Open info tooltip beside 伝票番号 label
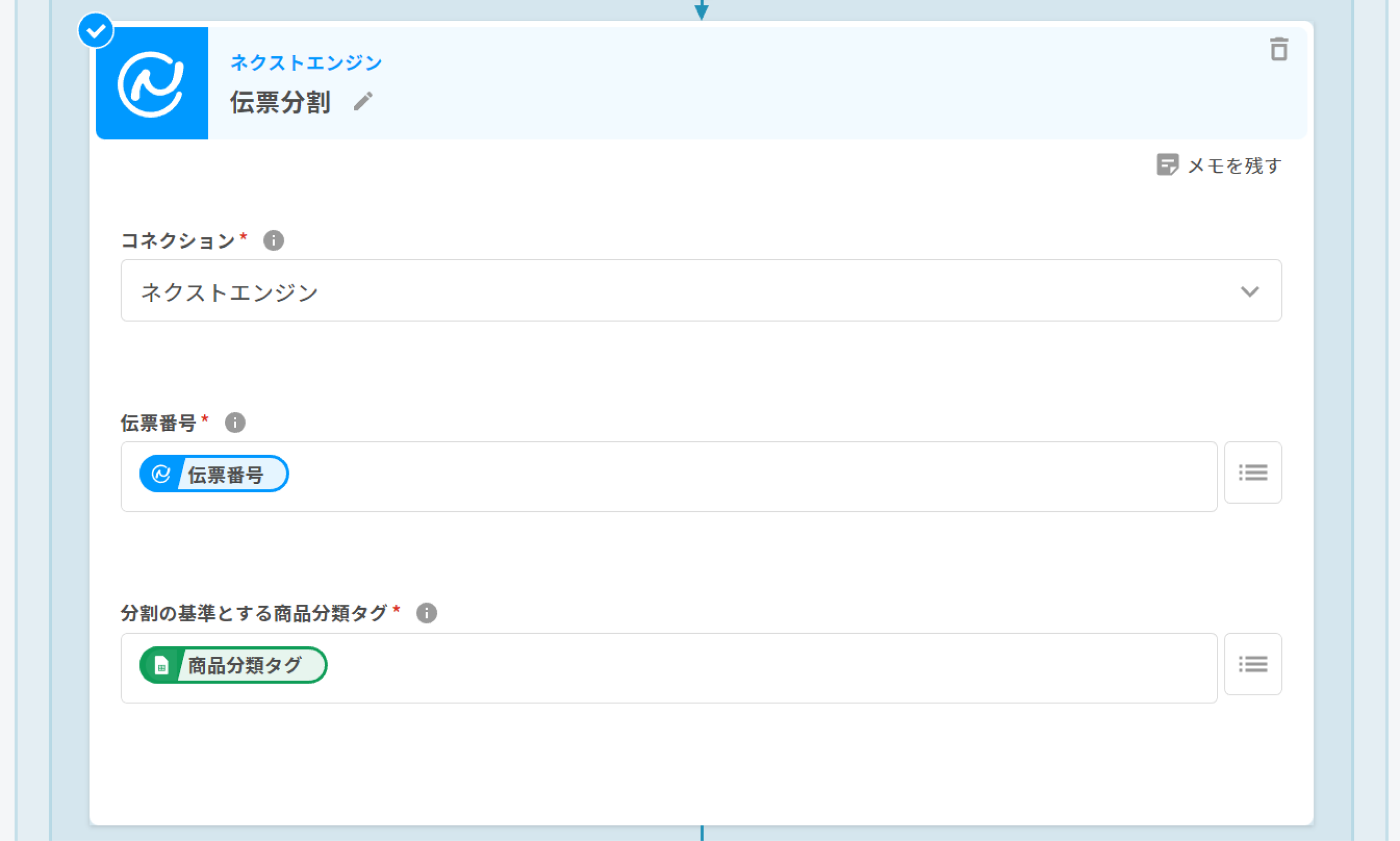 point(235,422)
